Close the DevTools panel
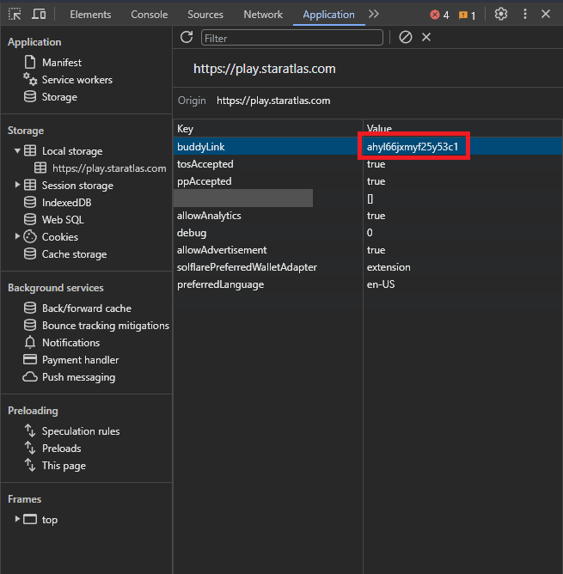Screen dimensions: 563x574 [545, 14]
